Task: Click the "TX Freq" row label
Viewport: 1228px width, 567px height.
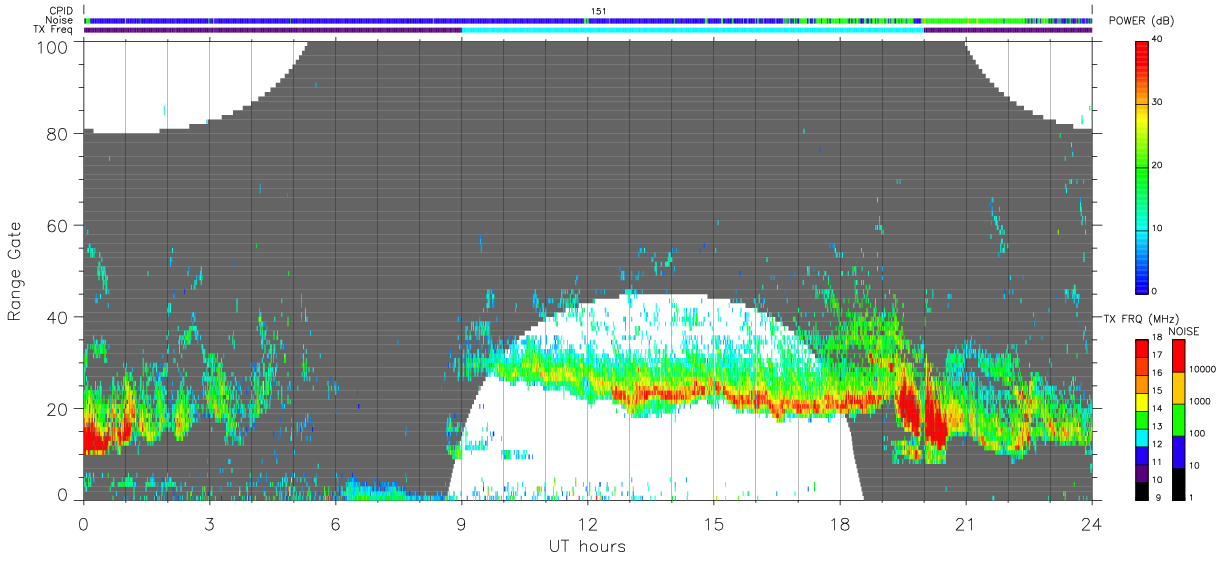Action: tap(54, 29)
